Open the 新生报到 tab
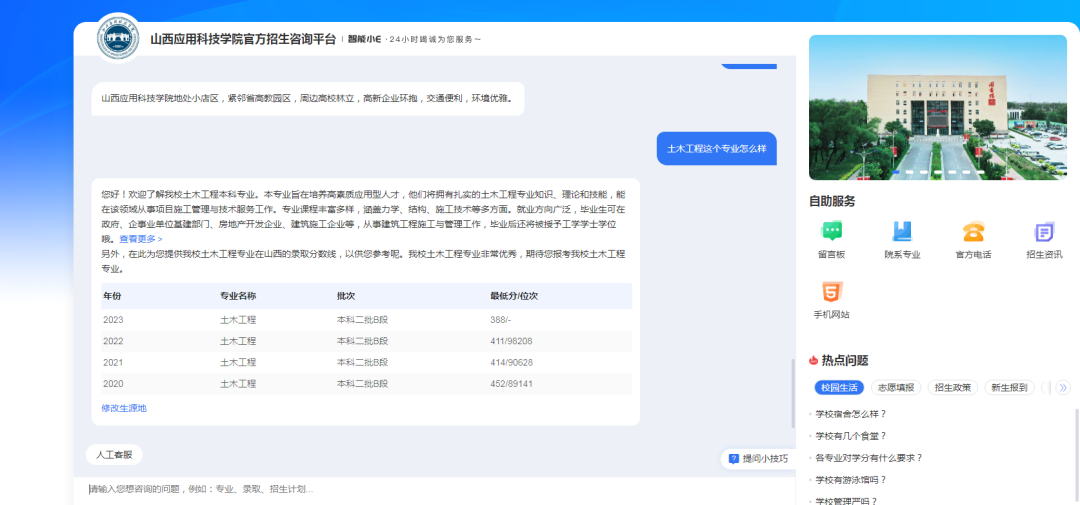 pyautogui.click(x=1008, y=387)
